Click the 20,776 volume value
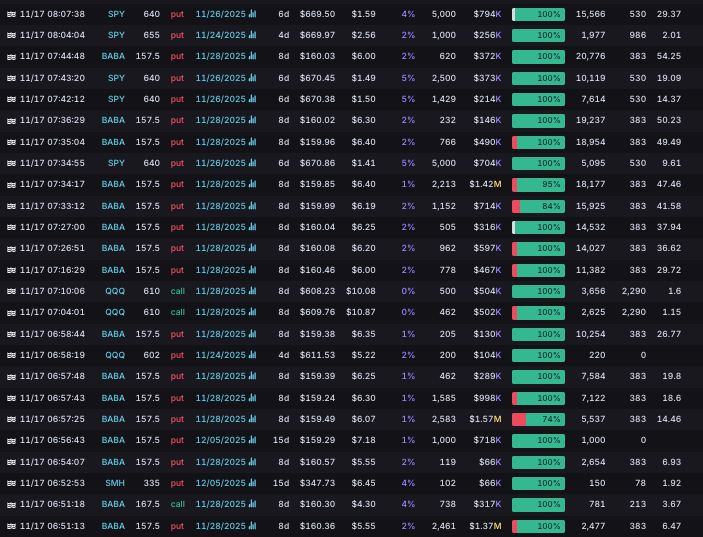Screen dimensions: 703x537 (590, 56)
